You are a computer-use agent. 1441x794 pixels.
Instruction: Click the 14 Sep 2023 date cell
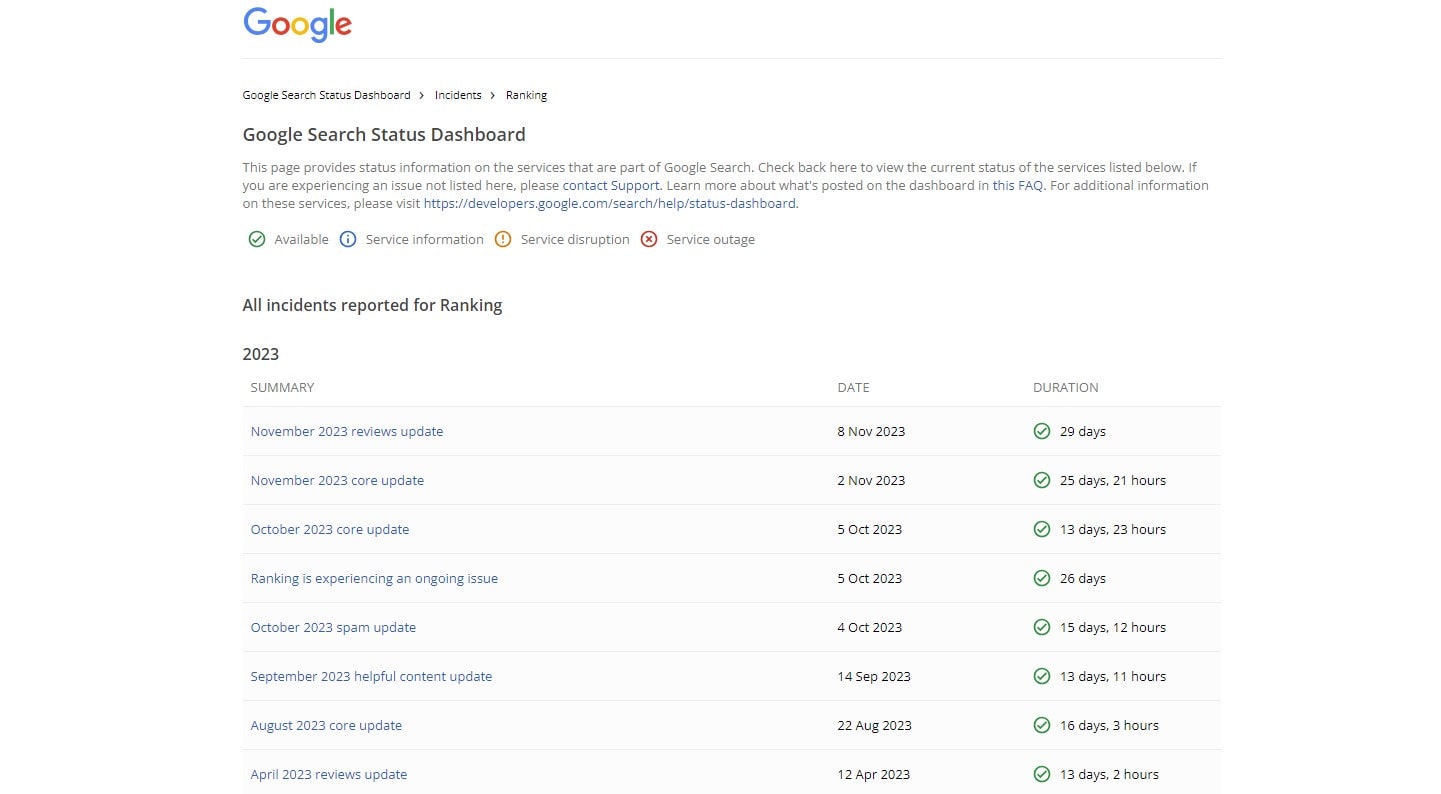pos(874,676)
